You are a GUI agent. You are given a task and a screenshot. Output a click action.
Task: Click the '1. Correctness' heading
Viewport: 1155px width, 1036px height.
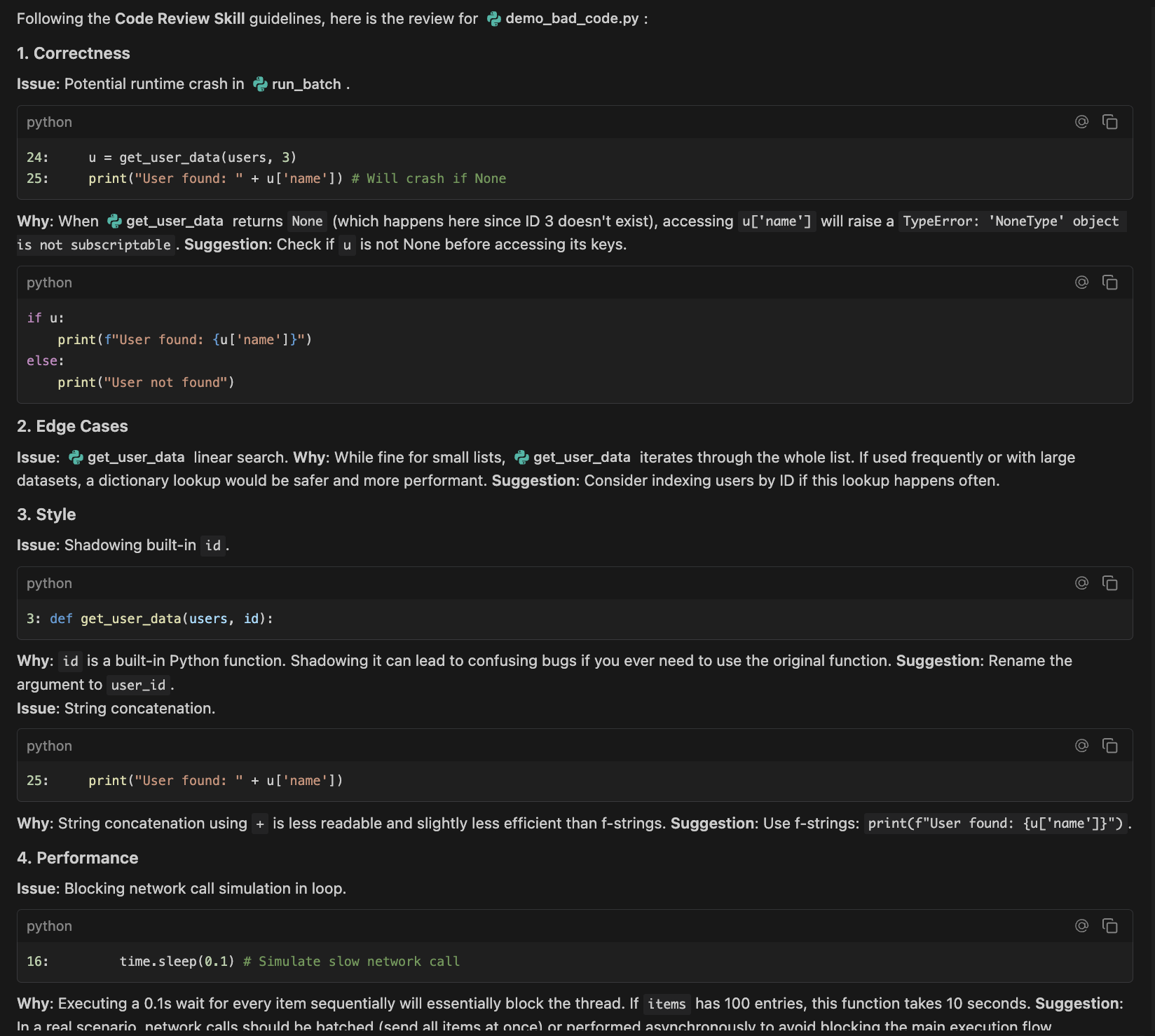[74, 53]
